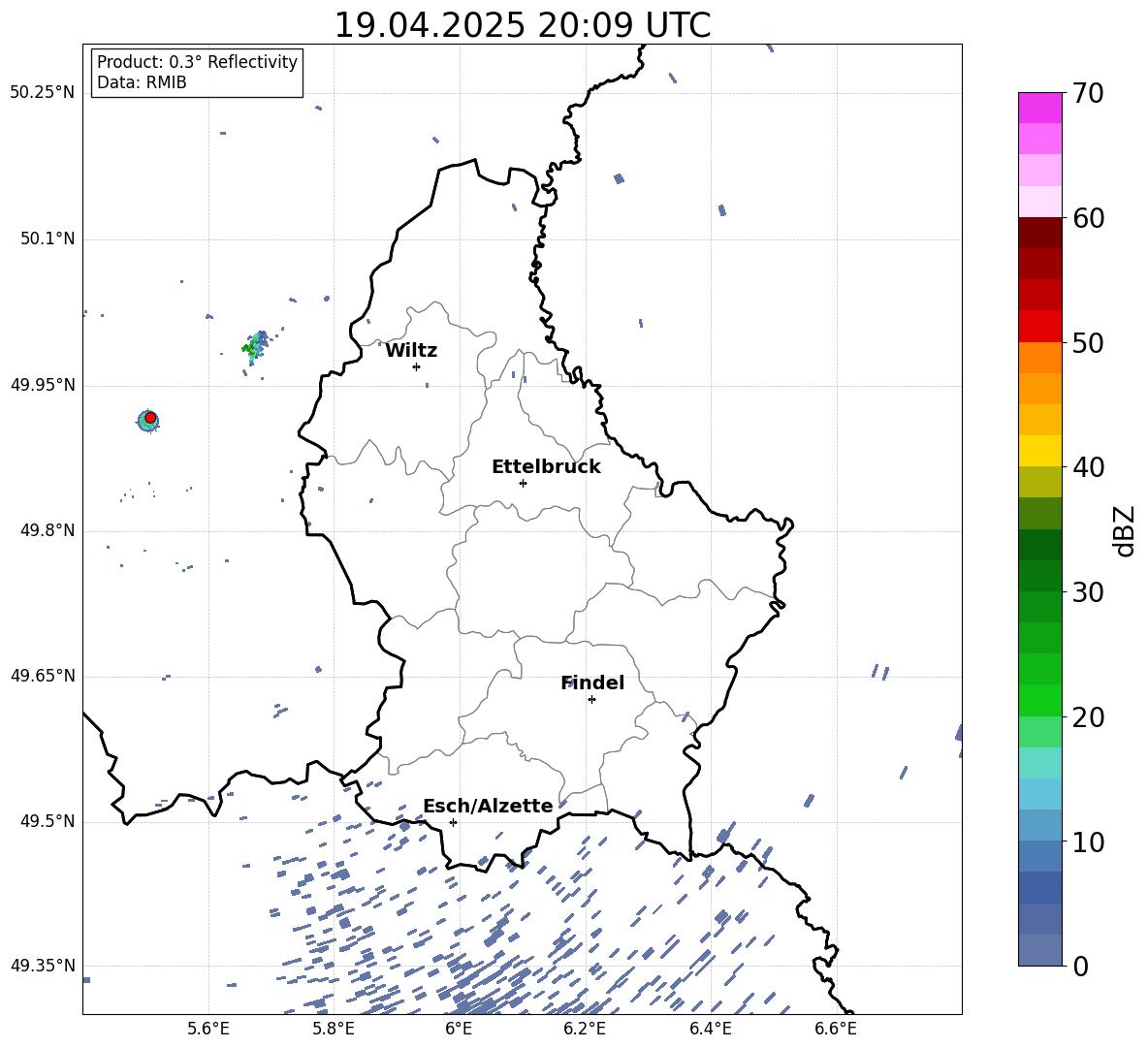The height and width of the screenshot is (1048, 1148).
Task: Click the dBZ colorbar axis label
Action: [x=1124, y=530]
